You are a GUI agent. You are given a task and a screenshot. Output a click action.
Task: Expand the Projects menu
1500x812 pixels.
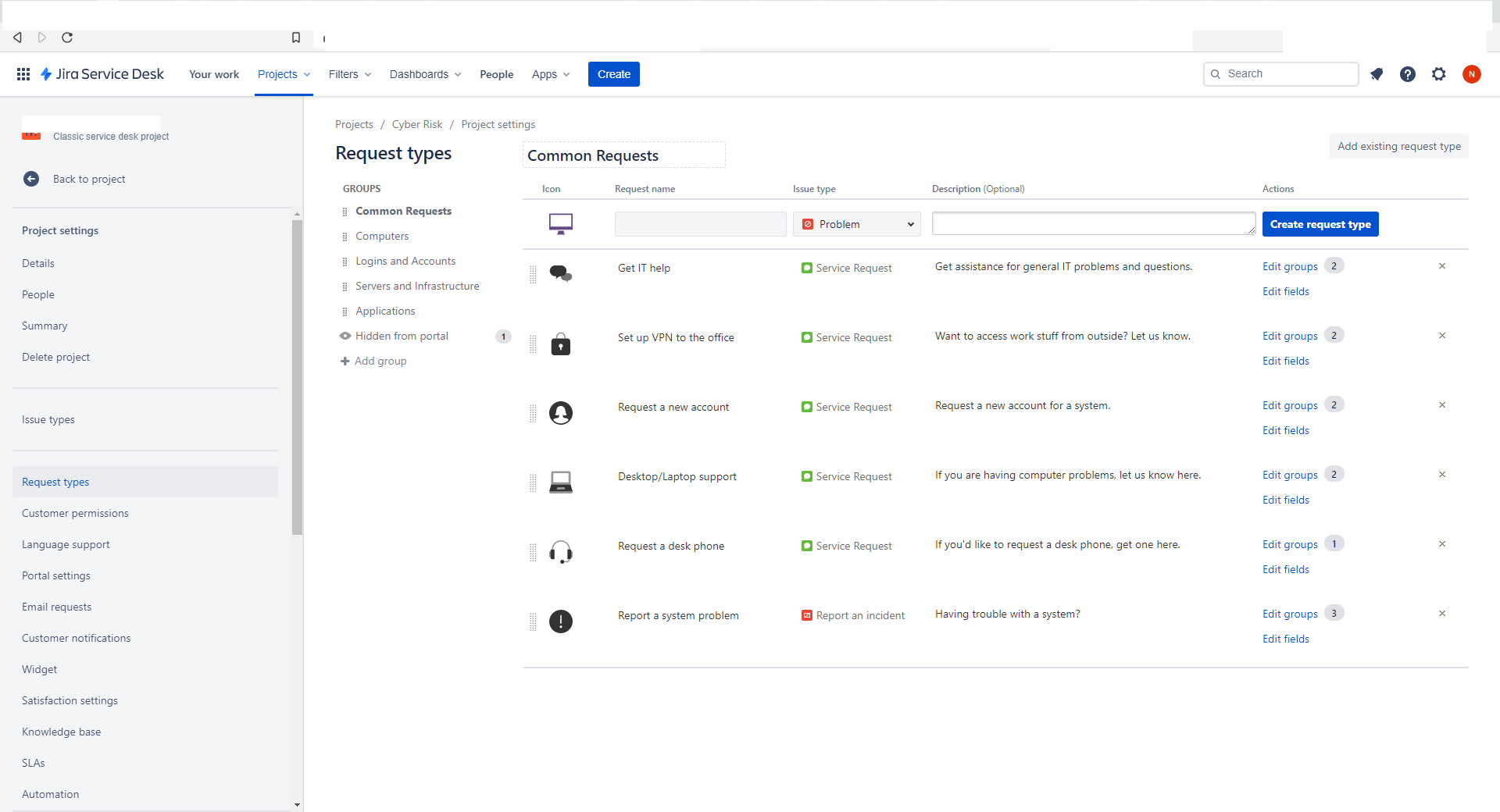(284, 74)
